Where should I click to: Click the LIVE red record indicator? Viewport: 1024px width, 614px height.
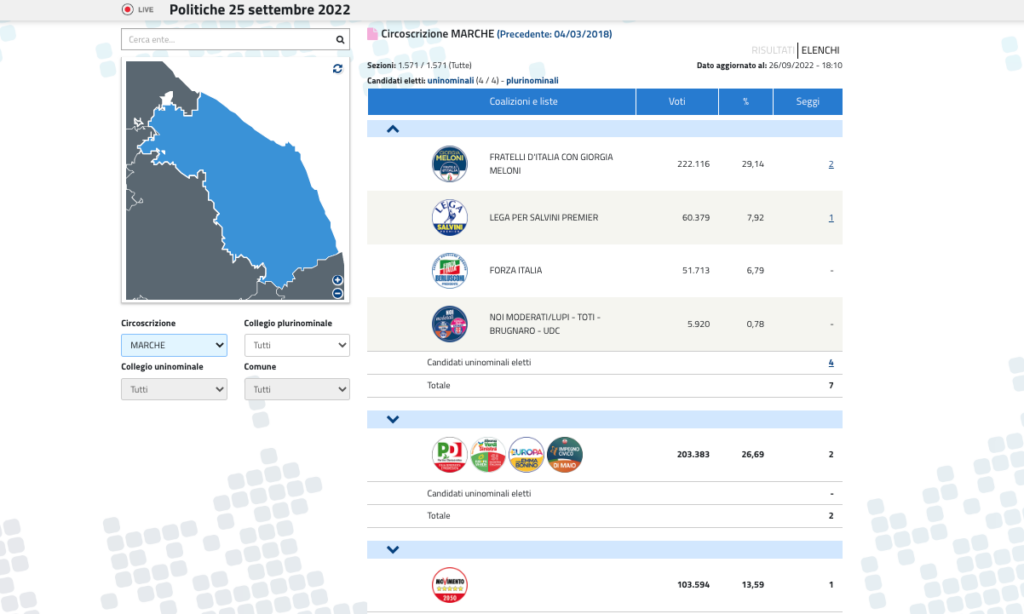[128, 9]
